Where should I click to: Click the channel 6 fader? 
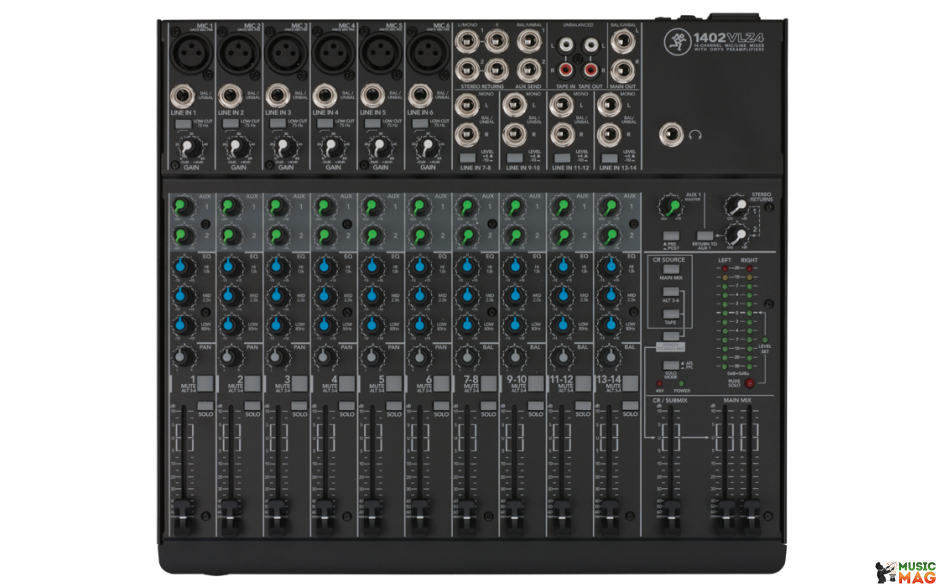[x=420, y=517]
